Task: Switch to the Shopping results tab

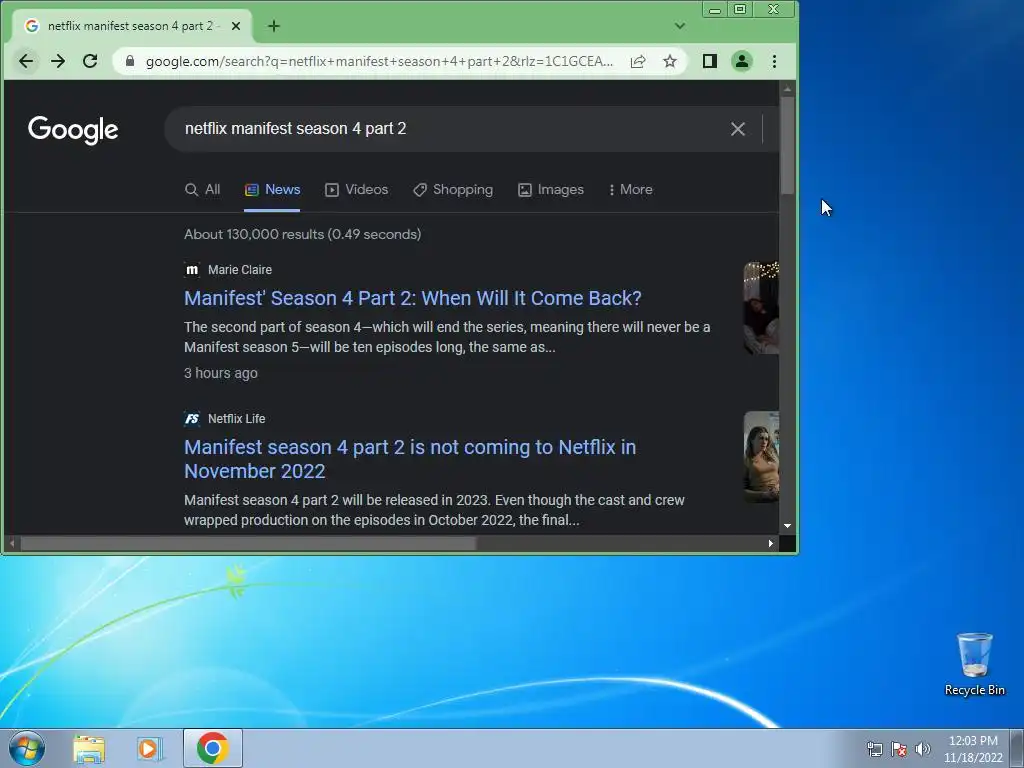Action: tap(453, 189)
